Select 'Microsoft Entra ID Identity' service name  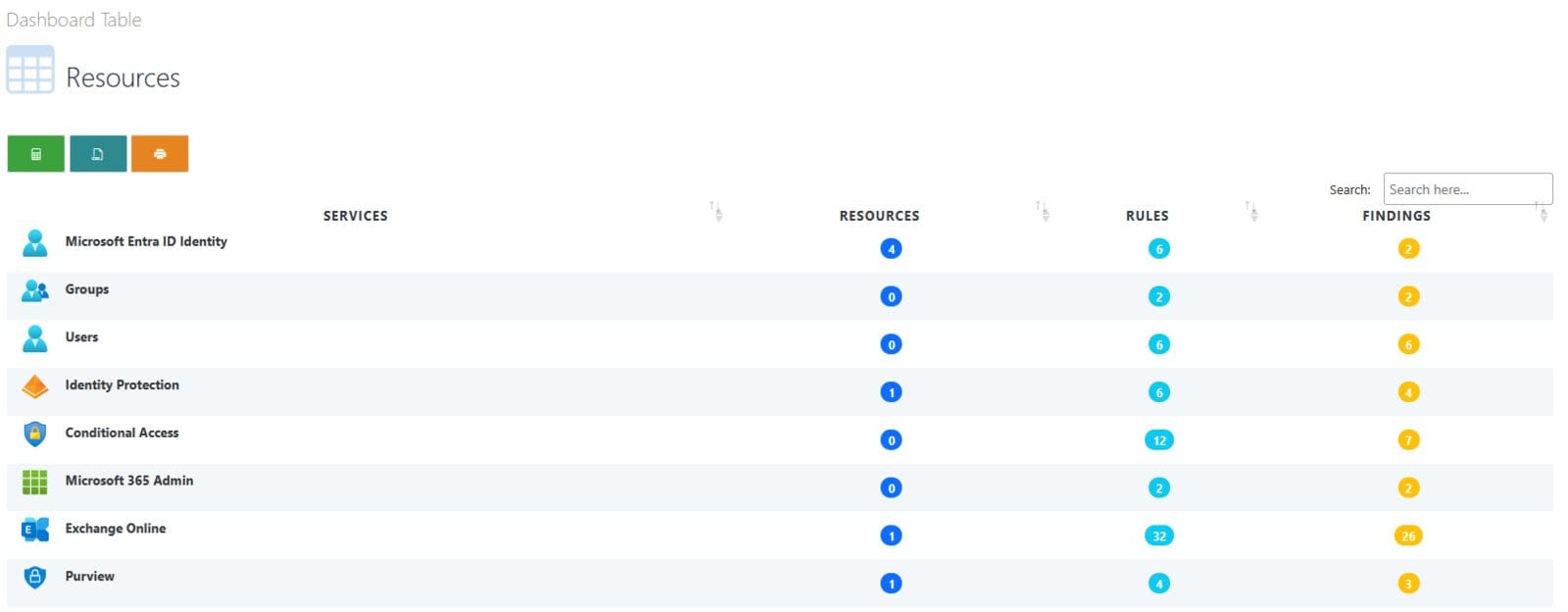click(146, 241)
